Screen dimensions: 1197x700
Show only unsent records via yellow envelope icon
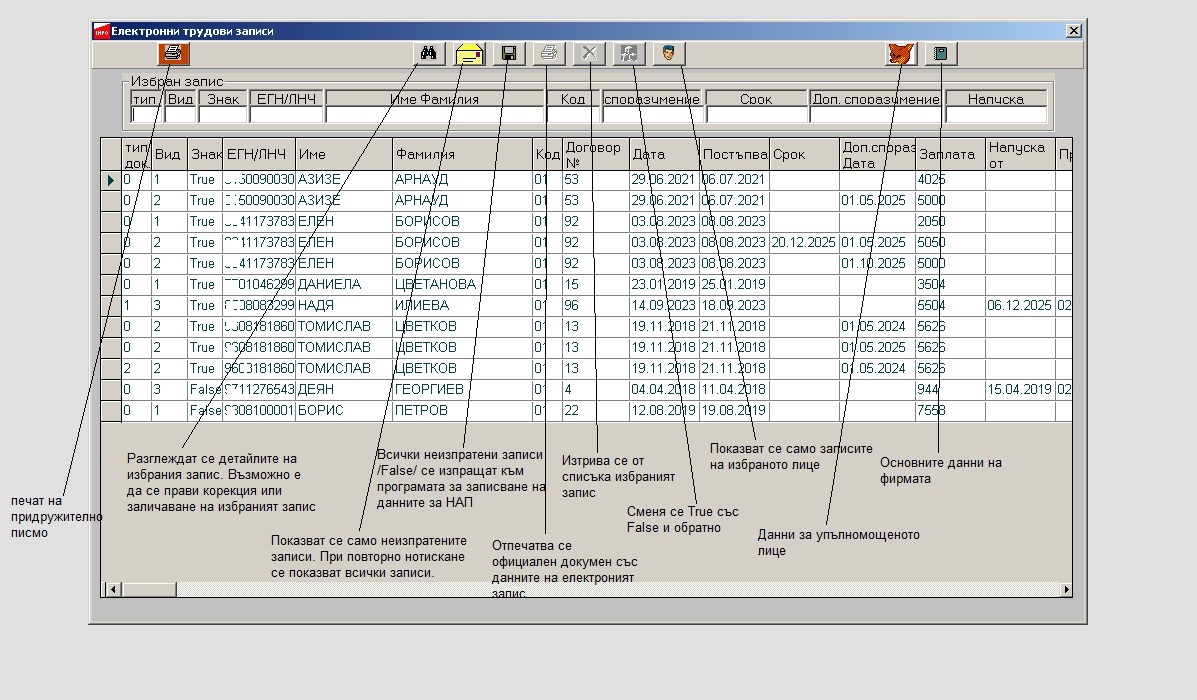(x=469, y=53)
